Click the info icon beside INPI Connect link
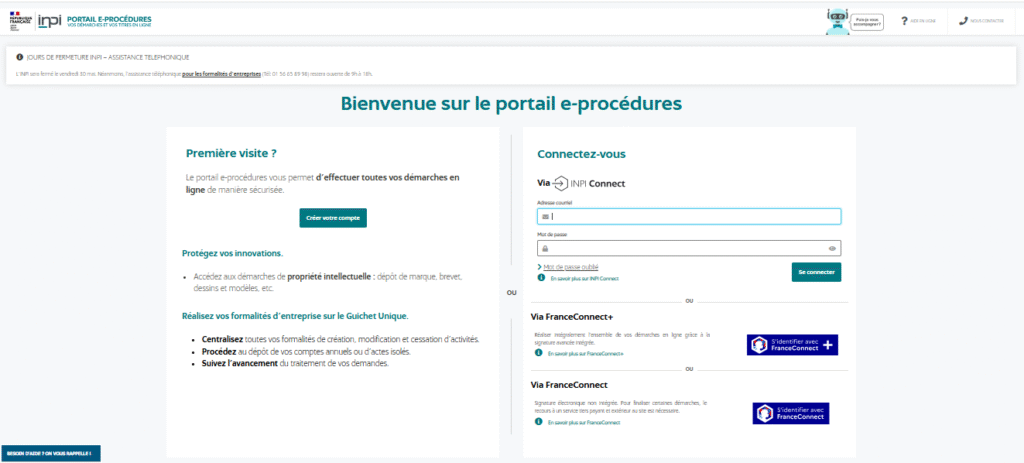The height and width of the screenshot is (463, 1024). pos(541,278)
